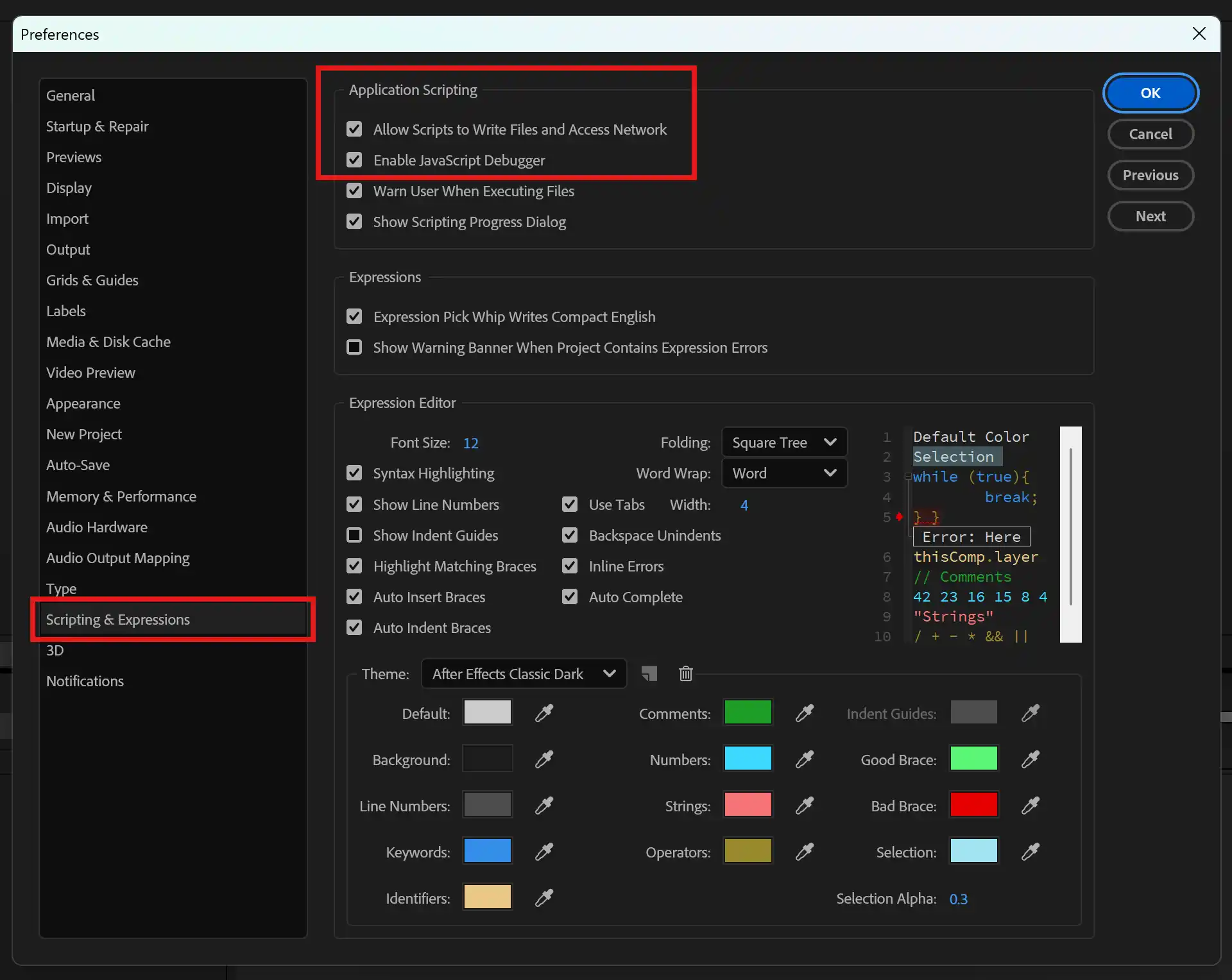Open the Folding dropdown set to Square Tree

[784, 442]
